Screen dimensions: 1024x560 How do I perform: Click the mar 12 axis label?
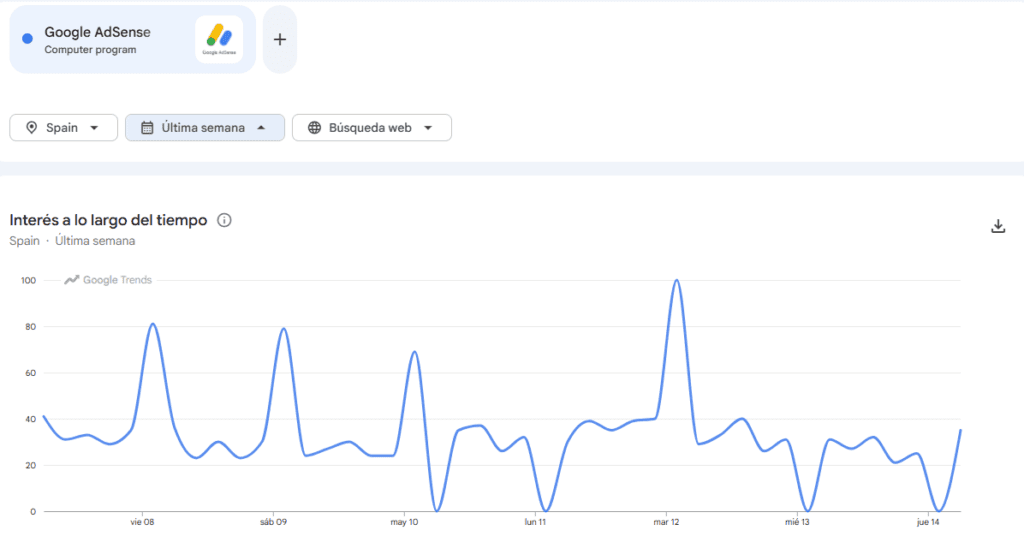(x=666, y=522)
